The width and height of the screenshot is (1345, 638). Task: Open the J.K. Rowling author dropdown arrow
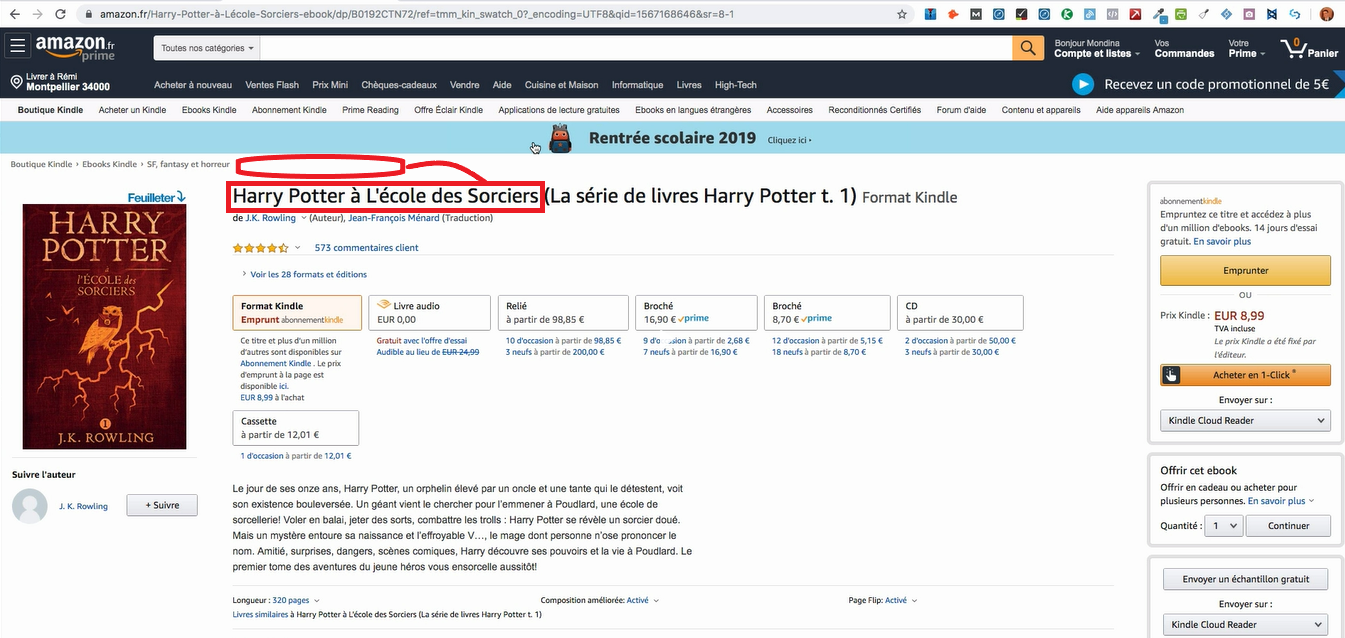[x=303, y=218]
